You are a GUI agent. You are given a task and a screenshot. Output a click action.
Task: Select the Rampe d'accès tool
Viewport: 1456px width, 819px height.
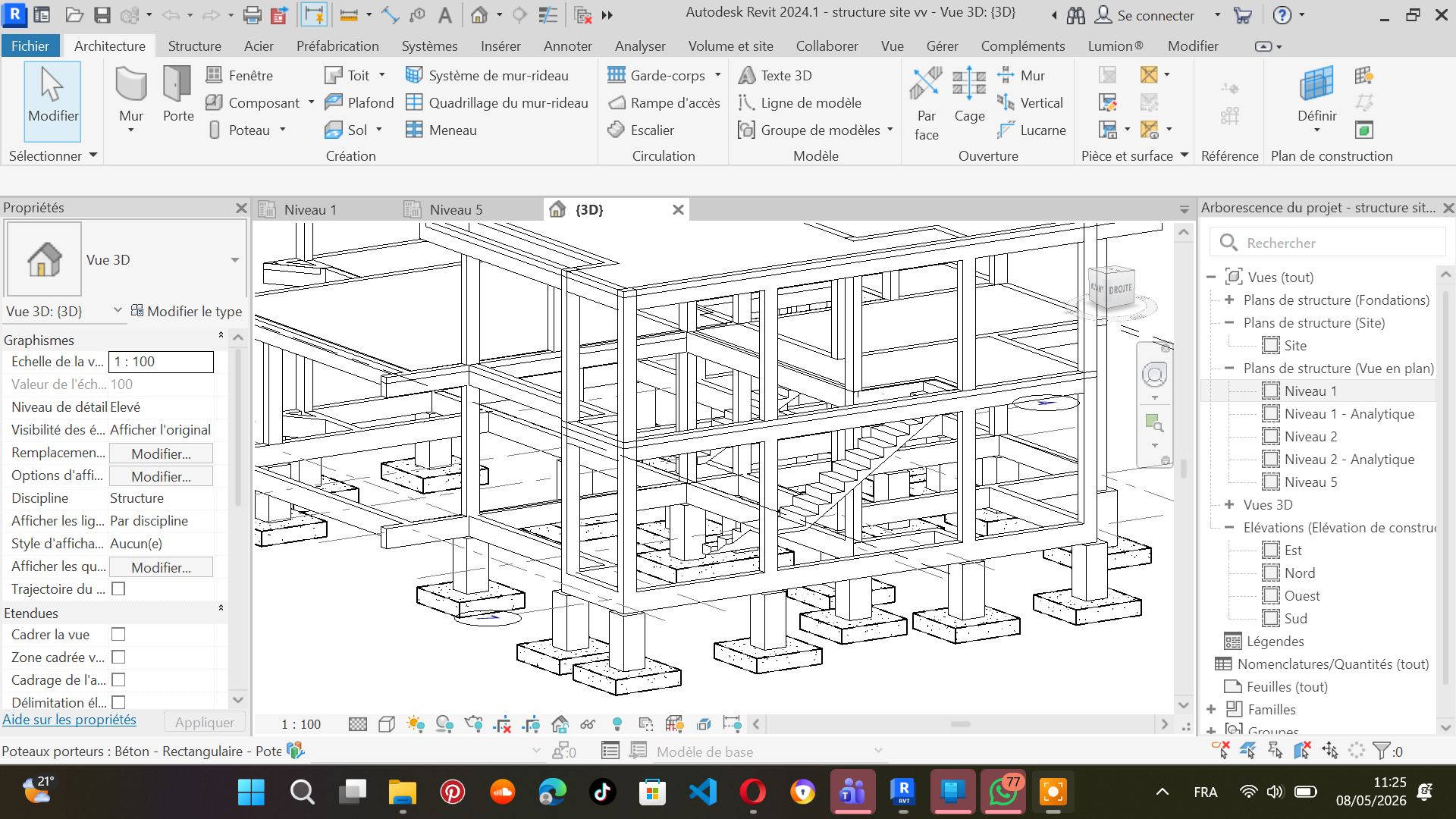tap(664, 102)
